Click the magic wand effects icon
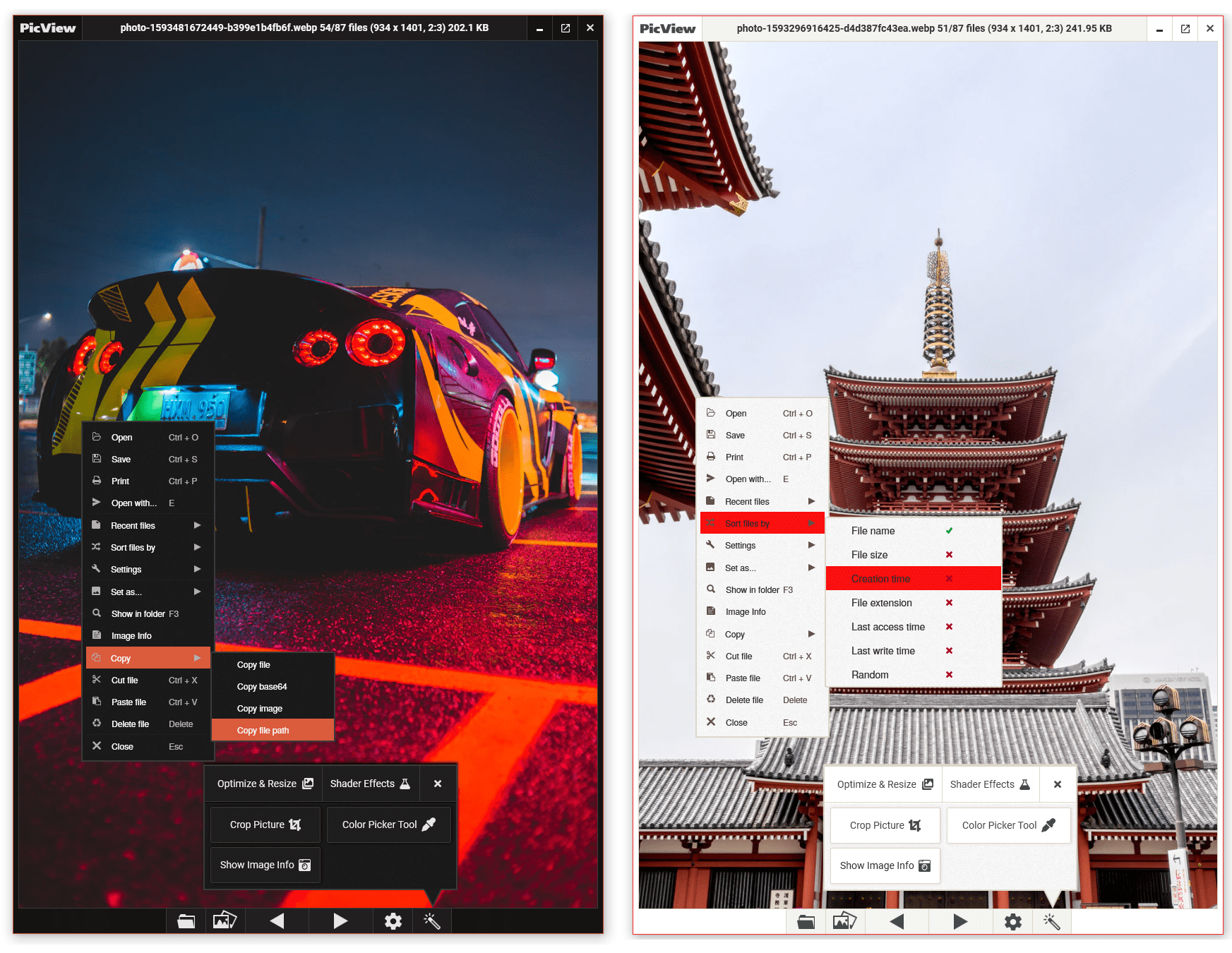Screen dimensions: 1232x953 pyautogui.click(x=431, y=921)
